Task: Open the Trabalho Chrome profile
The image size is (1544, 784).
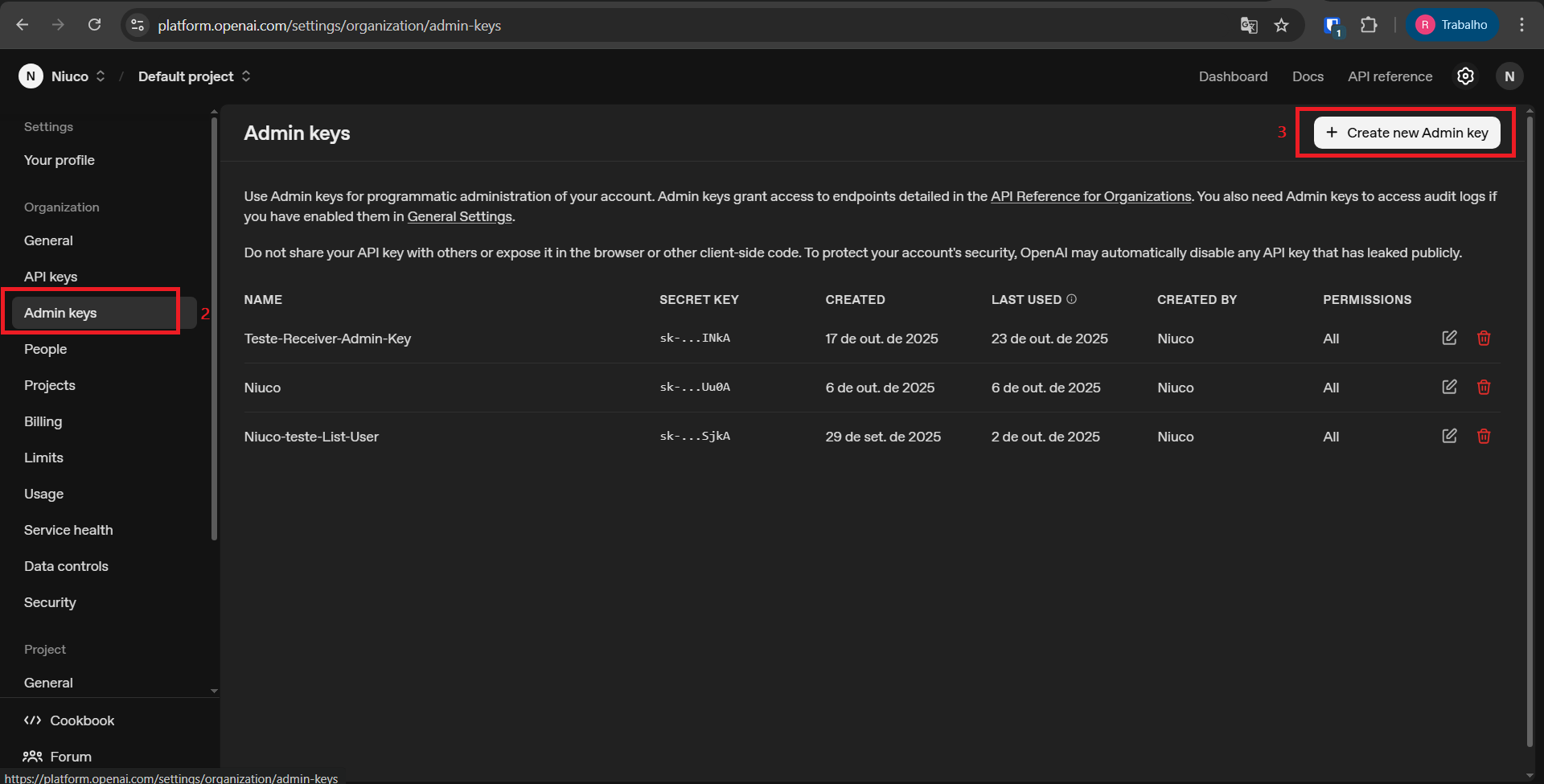Action: click(x=1452, y=25)
